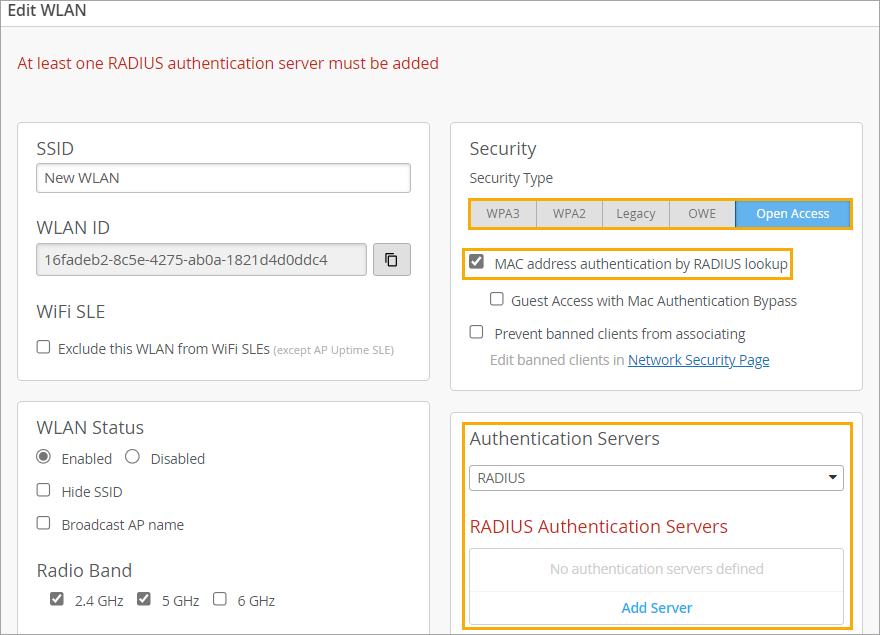Check Exclude this WLAN from WiFi SLEs

pyautogui.click(x=44, y=348)
